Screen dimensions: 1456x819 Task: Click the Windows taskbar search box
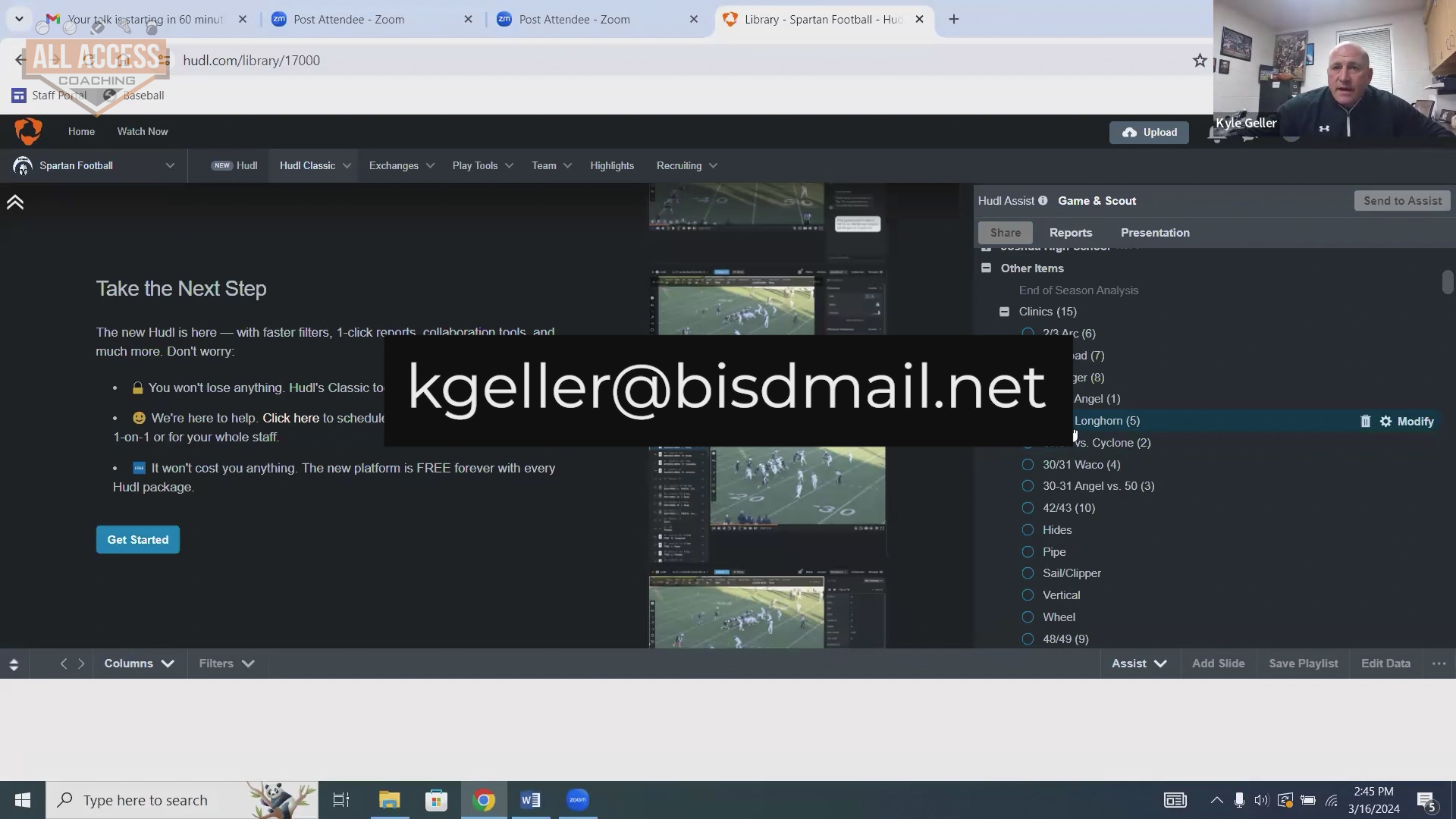pyautogui.click(x=182, y=800)
